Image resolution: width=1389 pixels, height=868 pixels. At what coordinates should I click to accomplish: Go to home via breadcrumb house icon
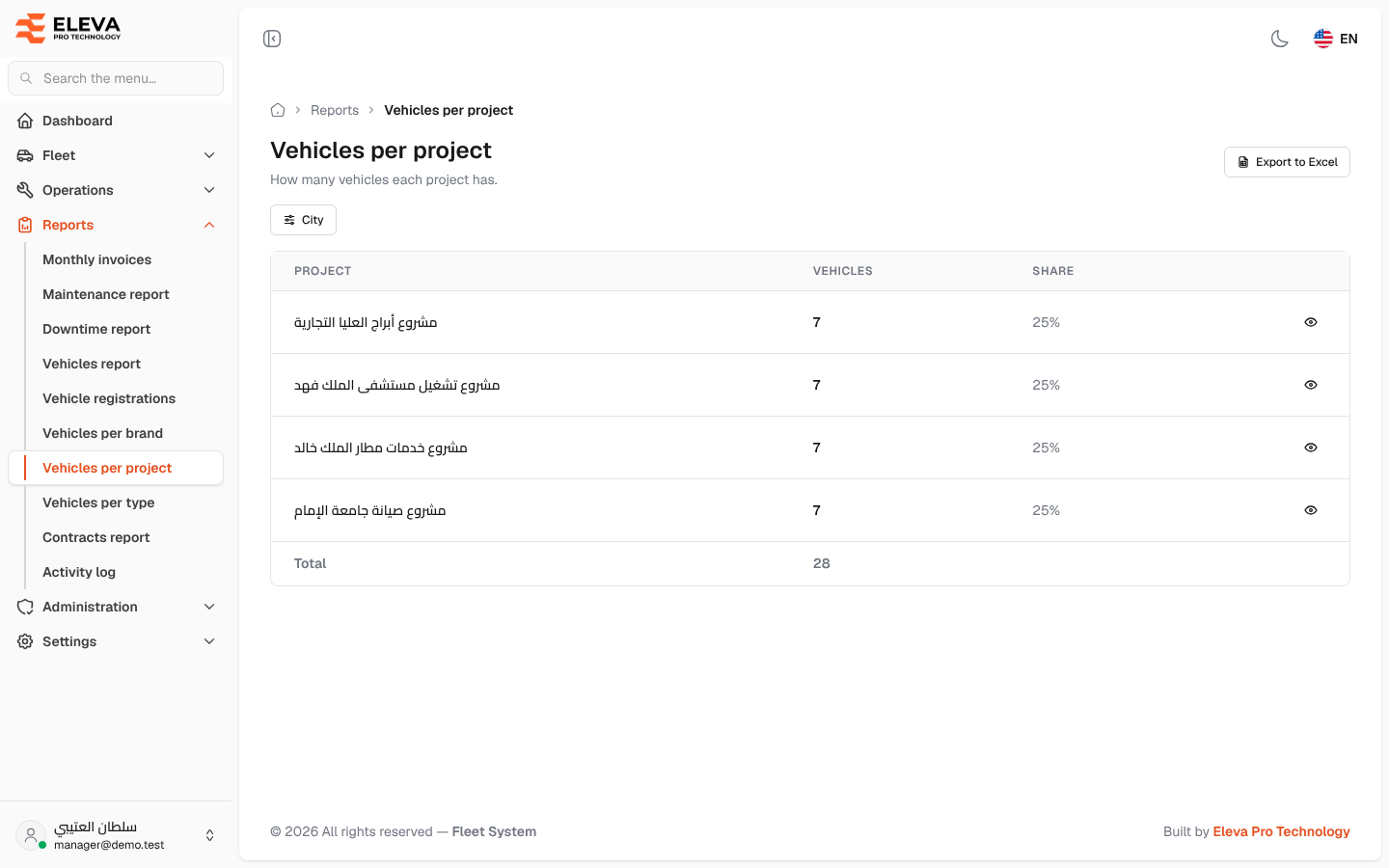pyautogui.click(x=278, y=110)
